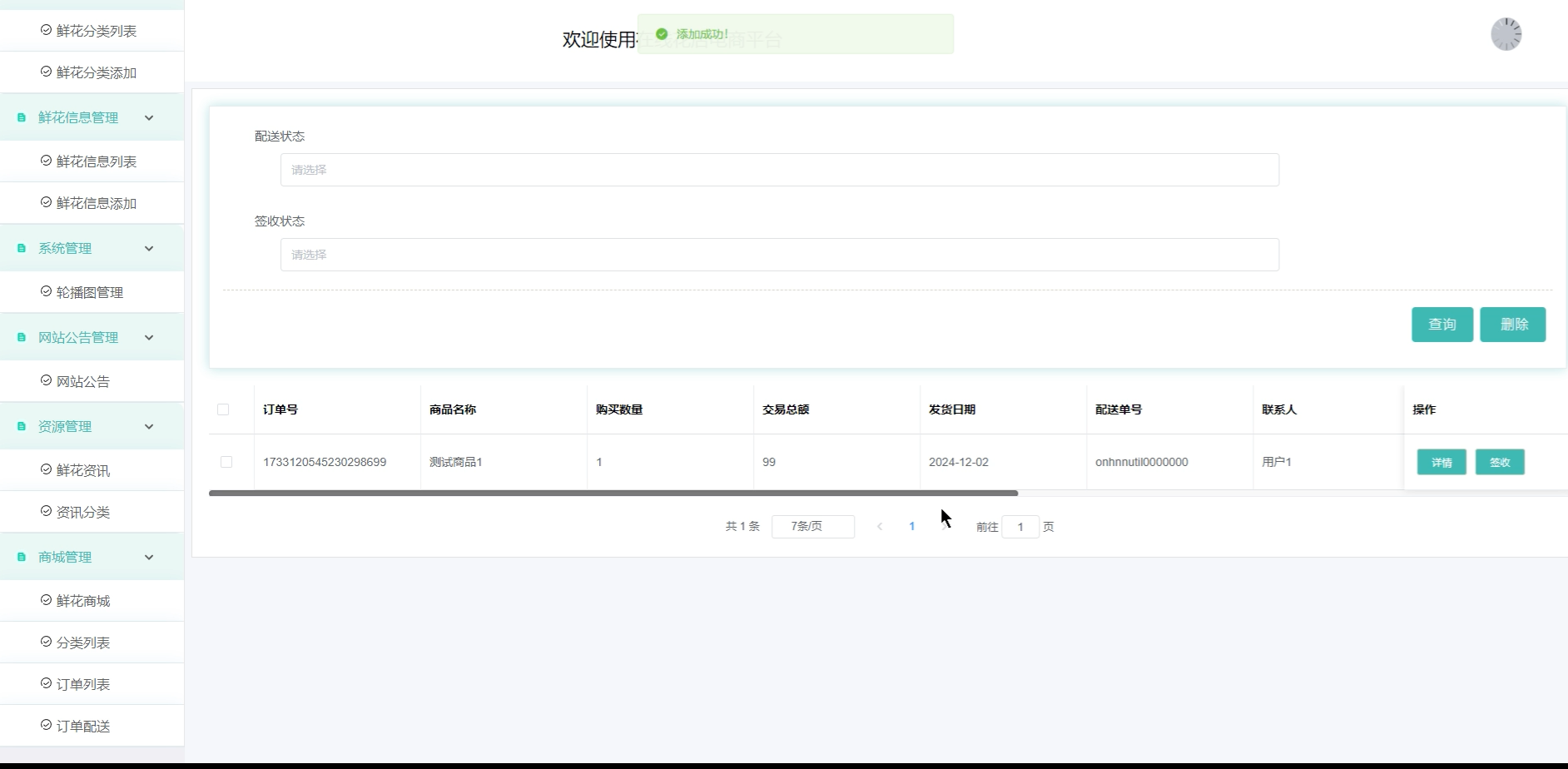Image resolution: width=1568 pixels, height=769 pixels.
Task: Open 轮播图管理 menu item
Action: (92, 292)
